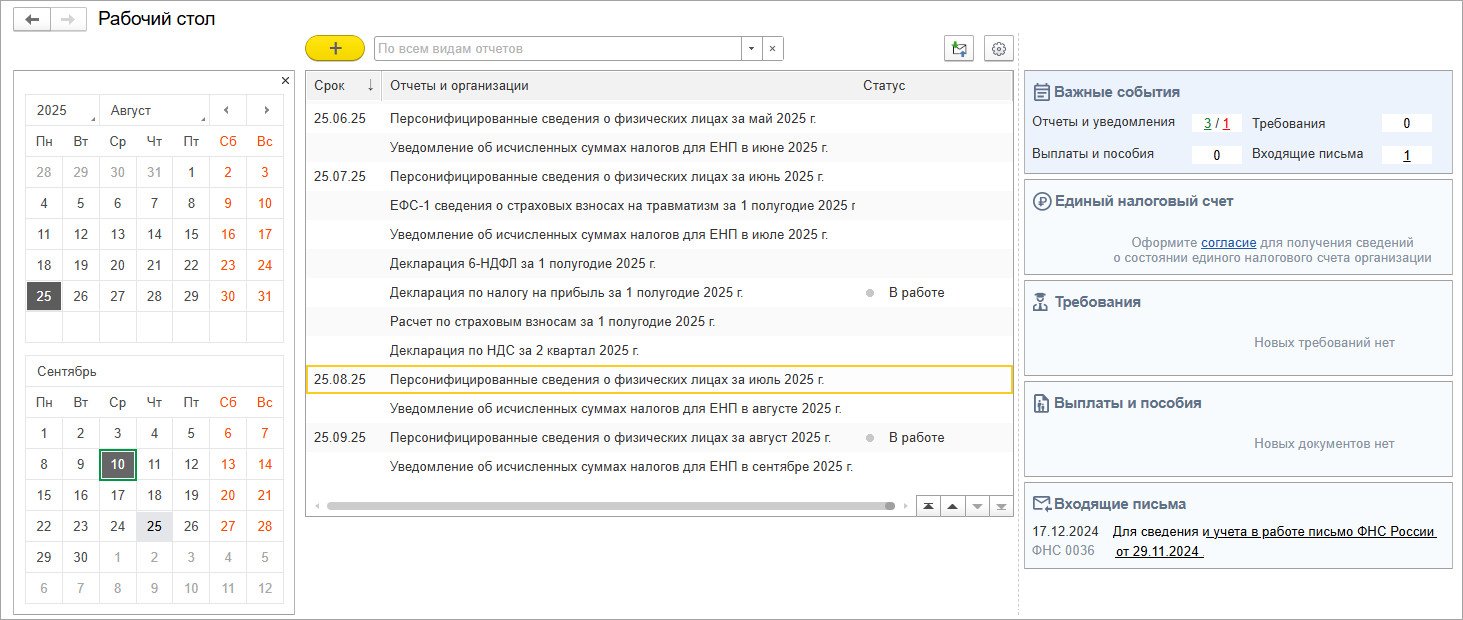1463x620 pixels.
Task: Open the report type filter dropdown
Action: 751,48
